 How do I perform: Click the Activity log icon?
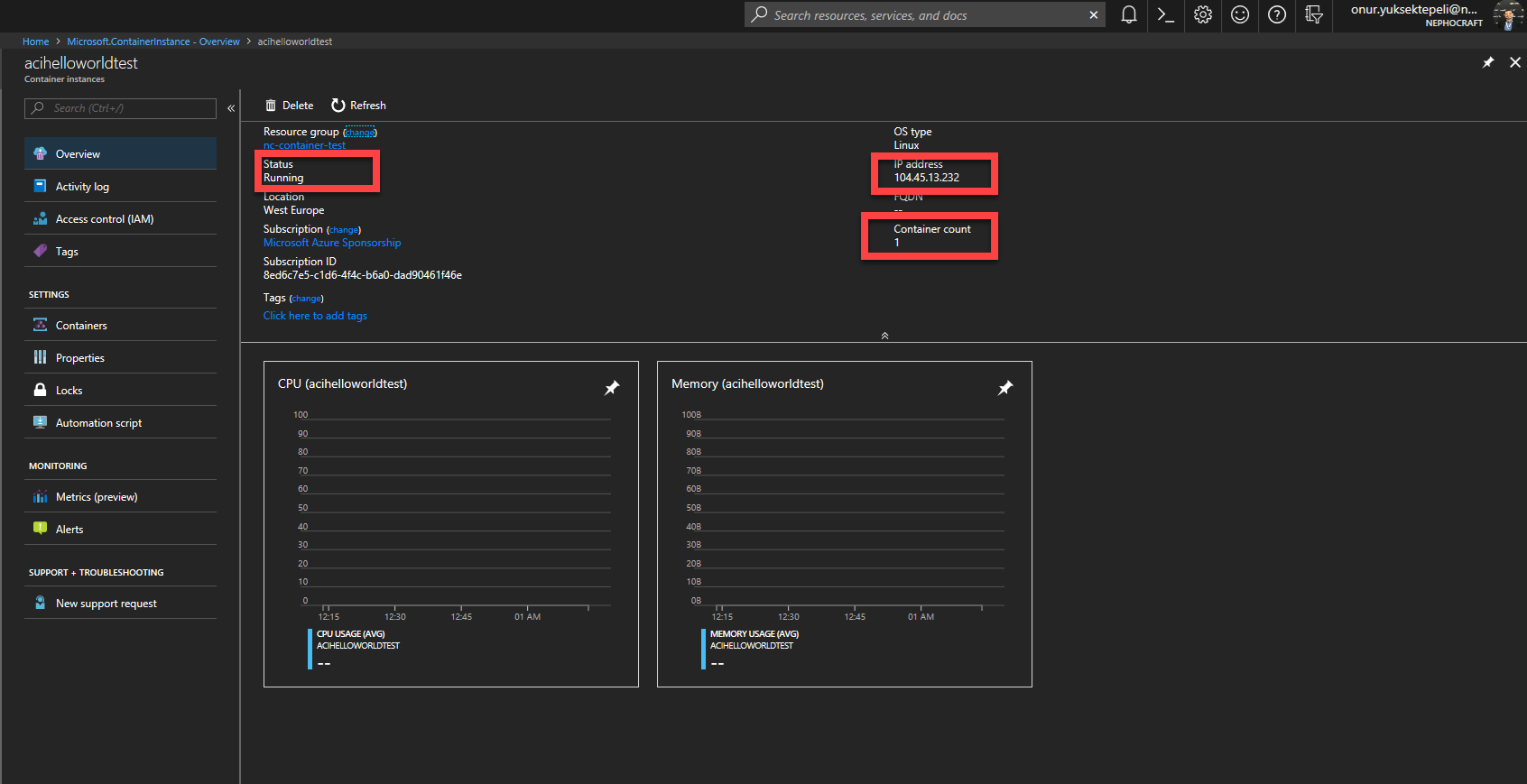coord(40,186)
